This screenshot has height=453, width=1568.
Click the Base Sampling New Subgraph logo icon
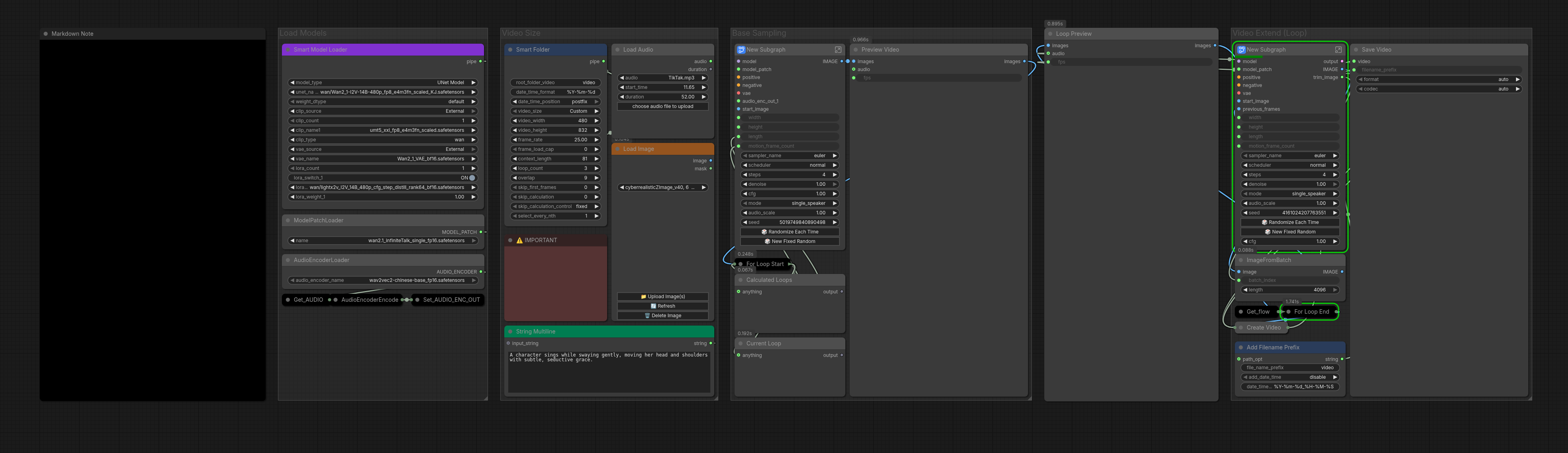click(x=741, y=49)
